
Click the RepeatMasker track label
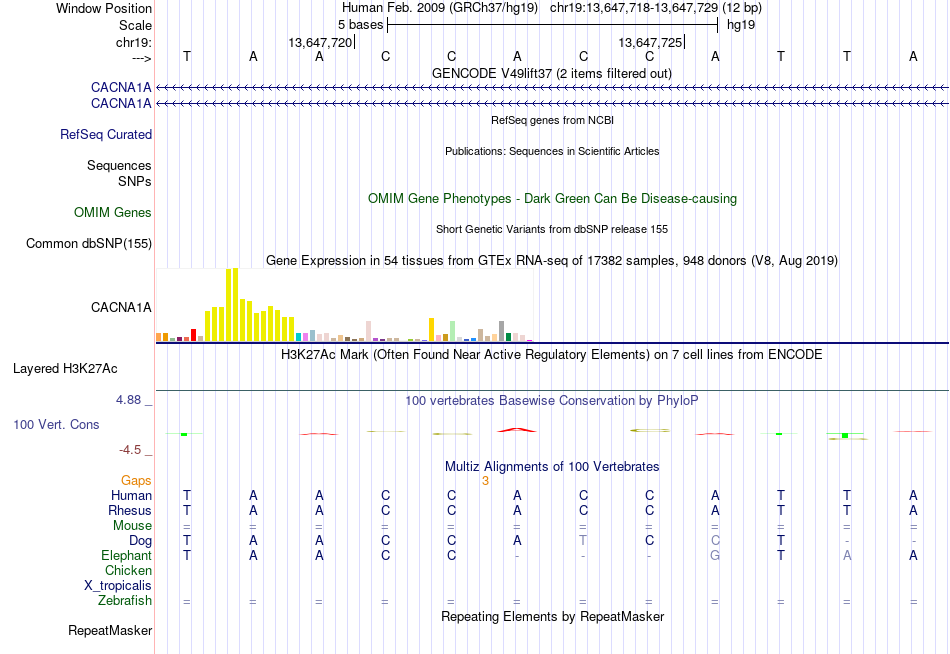pos(110,630)
